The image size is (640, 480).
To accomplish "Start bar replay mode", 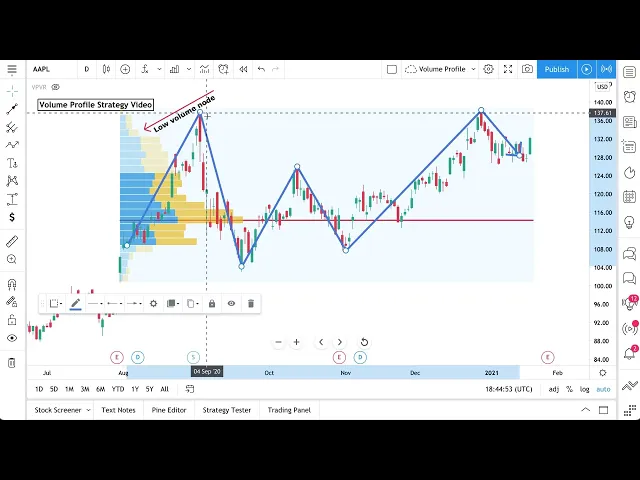I will [x=243, y=69].
